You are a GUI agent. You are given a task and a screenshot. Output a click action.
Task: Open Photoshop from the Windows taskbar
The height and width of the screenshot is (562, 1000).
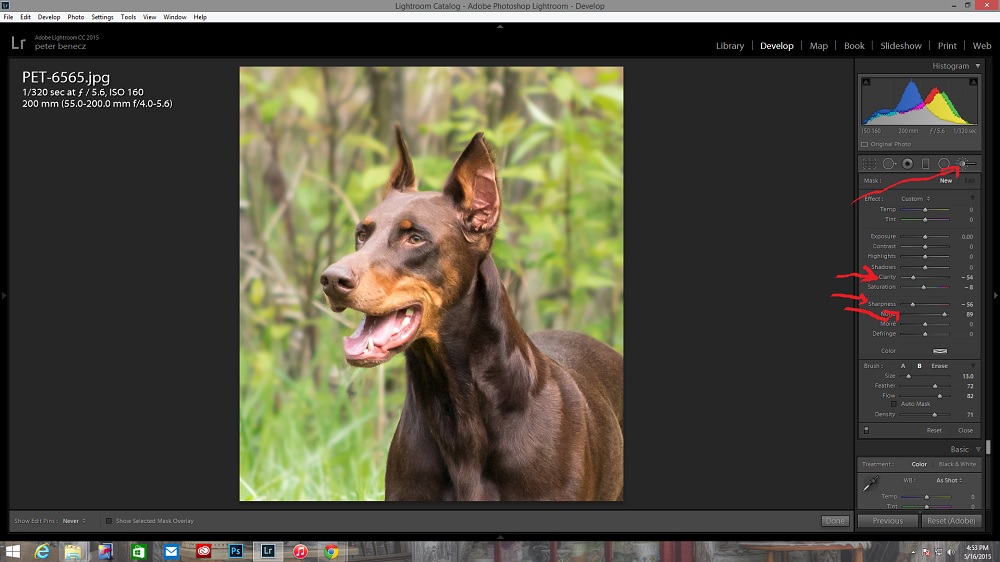pos(236,551)
